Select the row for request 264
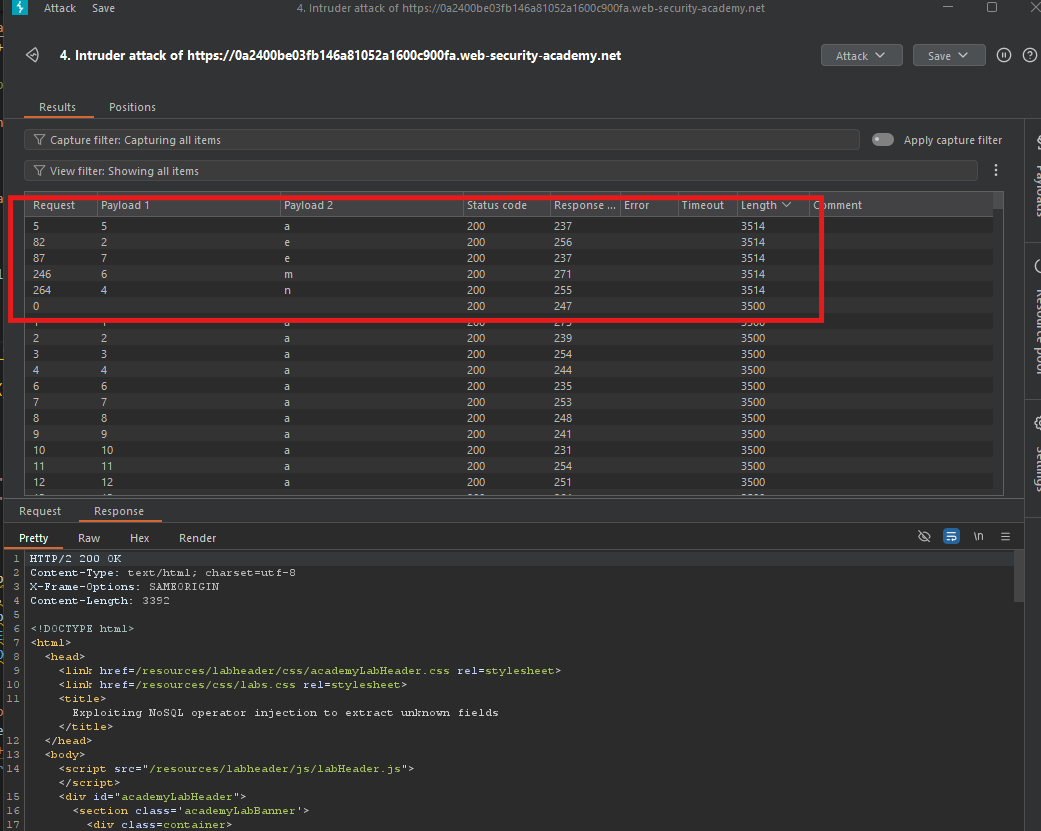The width and height of the screenshot is (1041, 831). tap(509, 290)
